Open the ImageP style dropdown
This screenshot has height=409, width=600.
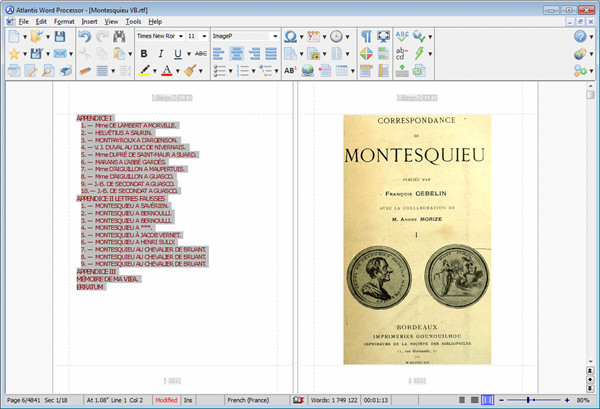[x=275, y=36]
